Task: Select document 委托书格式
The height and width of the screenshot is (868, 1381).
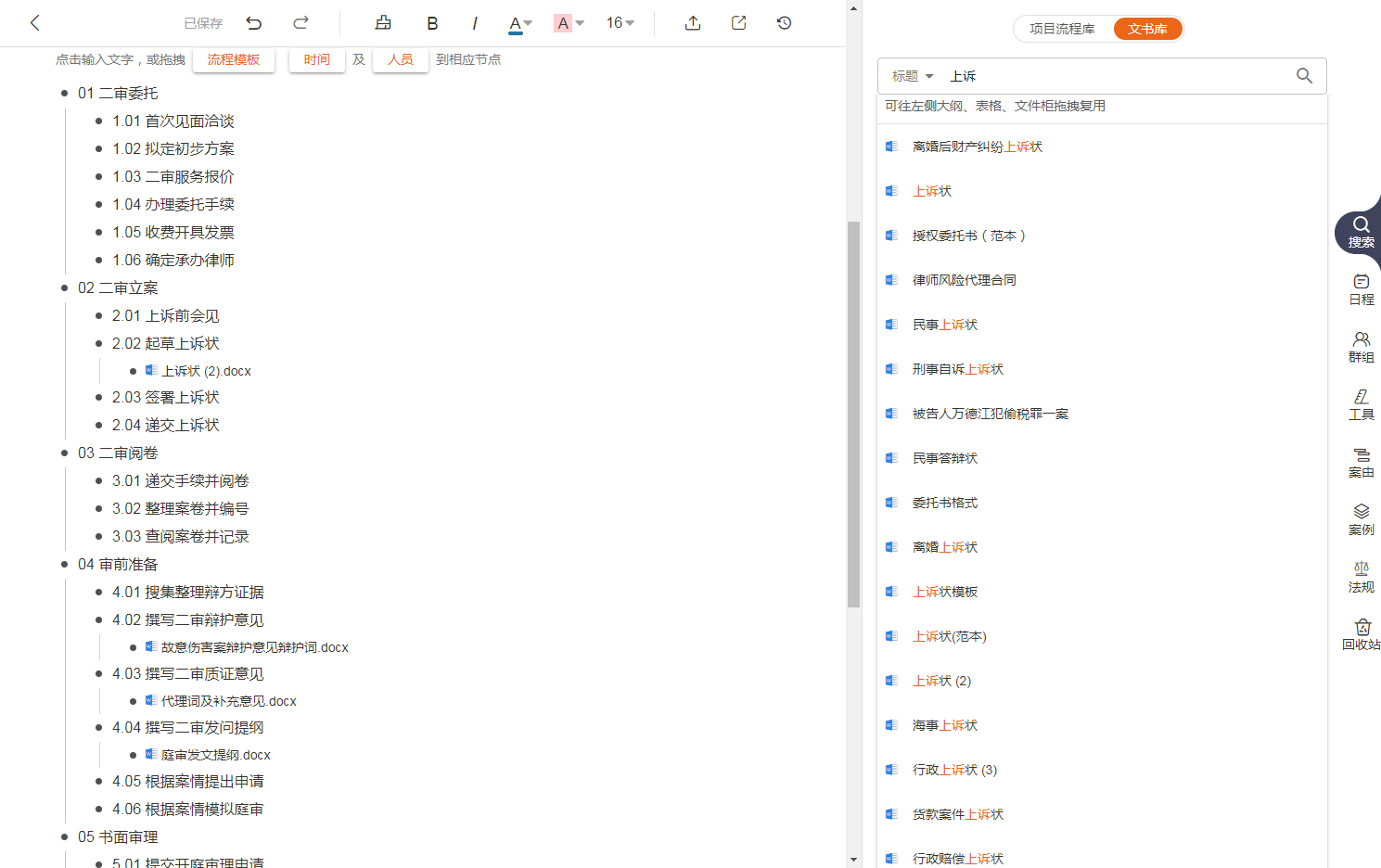Action: click(945, 503)
